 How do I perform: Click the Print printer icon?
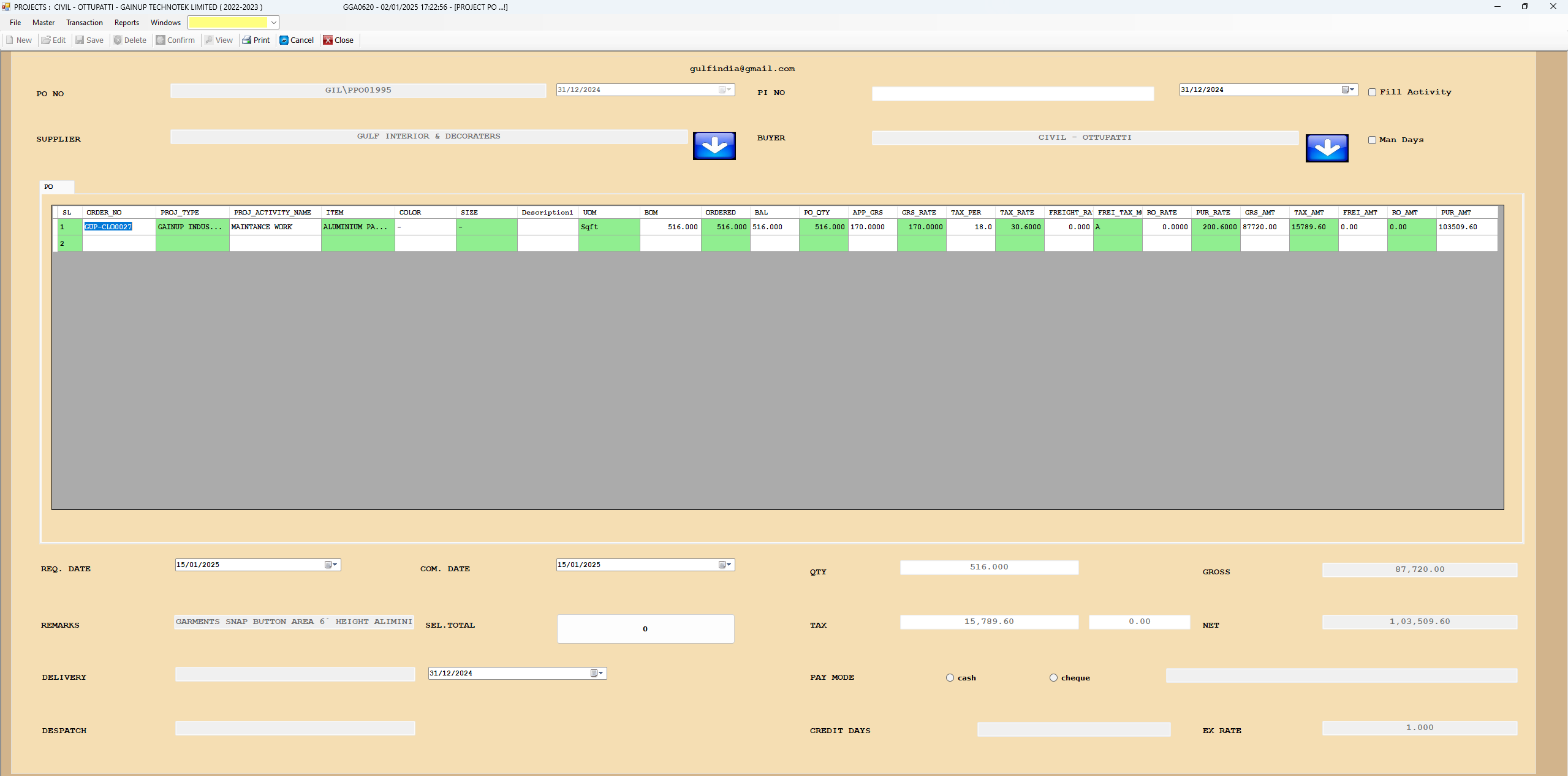247,40
